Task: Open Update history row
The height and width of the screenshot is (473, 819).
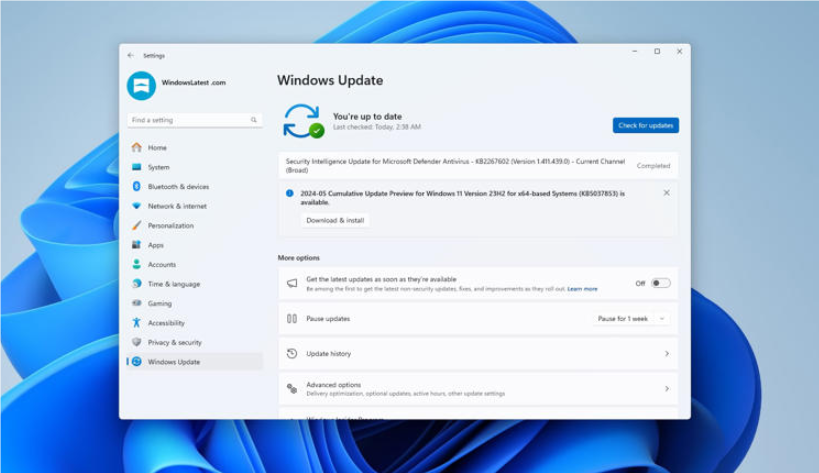Action: point(478,354)
